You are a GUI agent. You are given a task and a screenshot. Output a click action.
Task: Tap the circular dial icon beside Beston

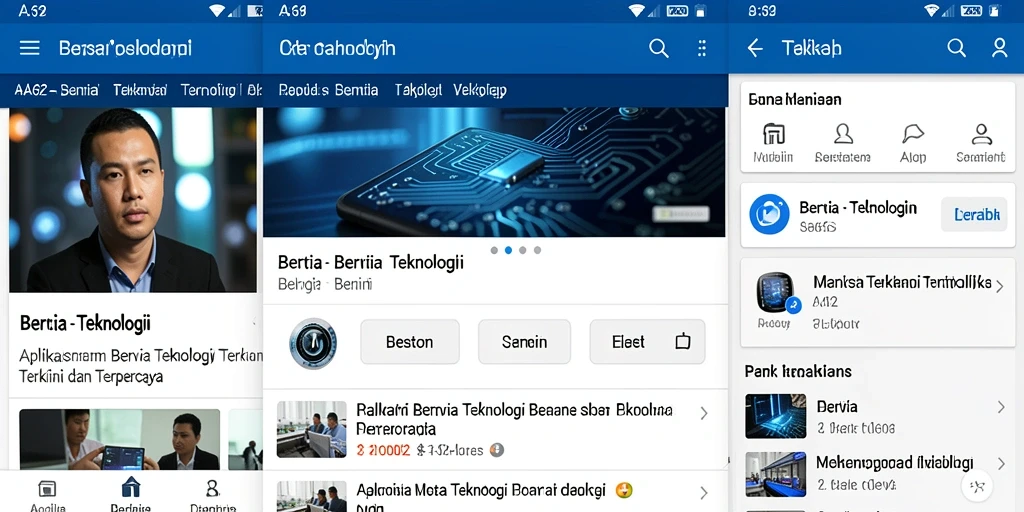(313, 343)
